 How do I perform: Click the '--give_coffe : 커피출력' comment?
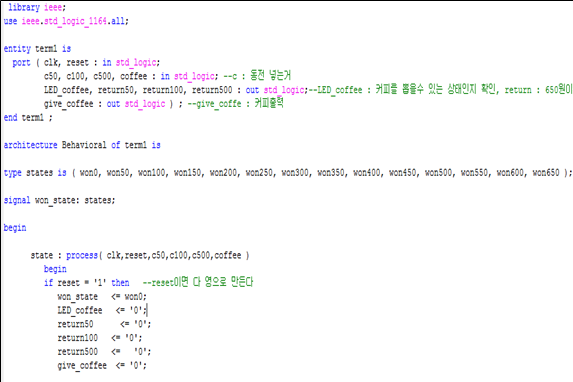236,103
